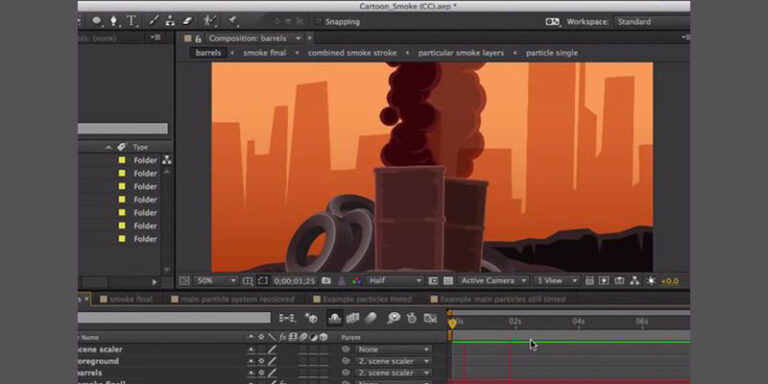
Task: Select the Pen tool
Action: click(114, 21)
